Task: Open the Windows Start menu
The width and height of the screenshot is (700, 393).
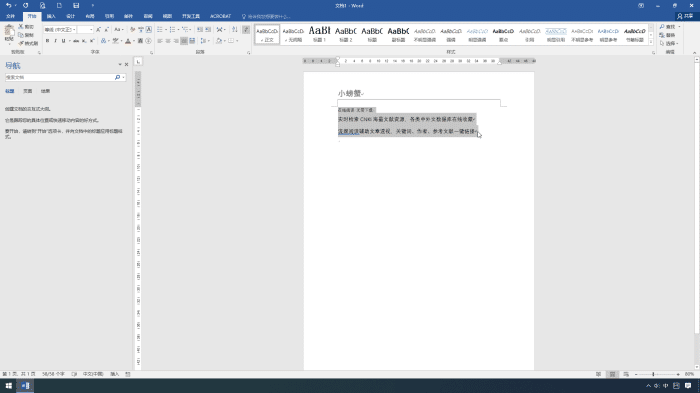Action: pos(8,386)
